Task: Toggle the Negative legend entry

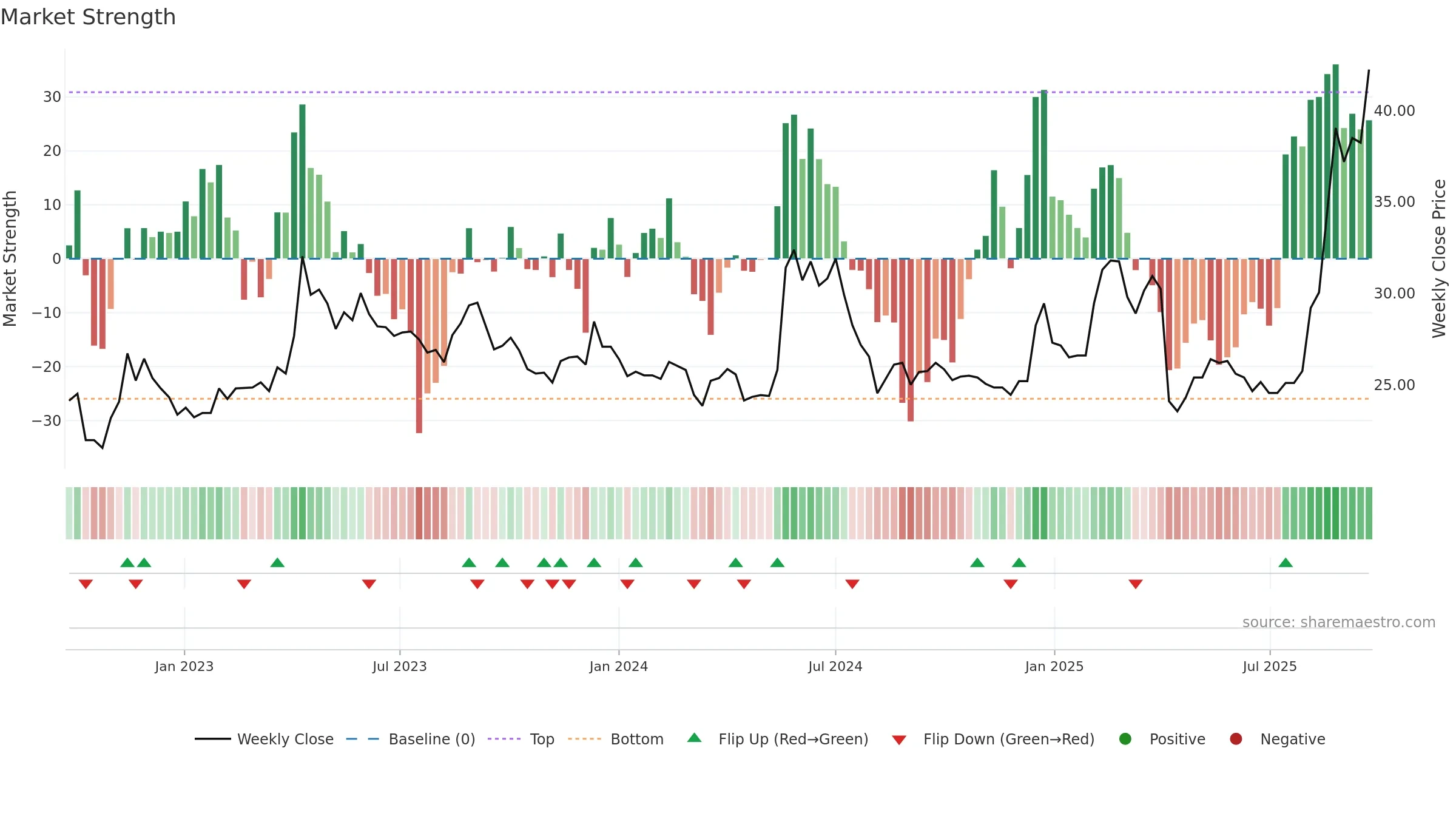Action: (1277, 739)
